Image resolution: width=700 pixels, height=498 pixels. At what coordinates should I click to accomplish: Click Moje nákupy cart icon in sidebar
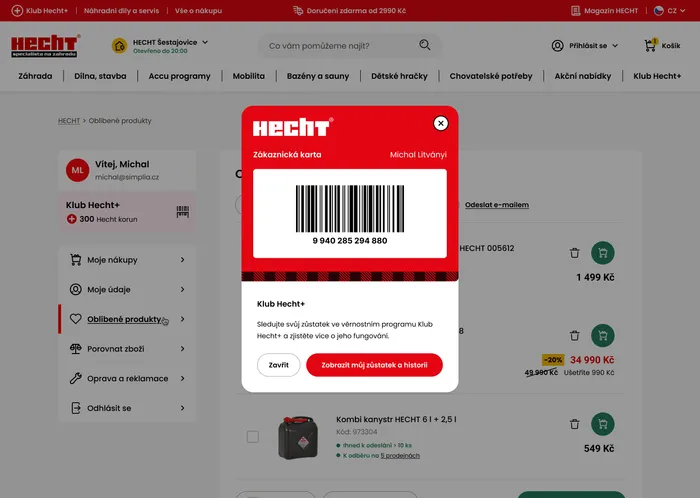75,259
